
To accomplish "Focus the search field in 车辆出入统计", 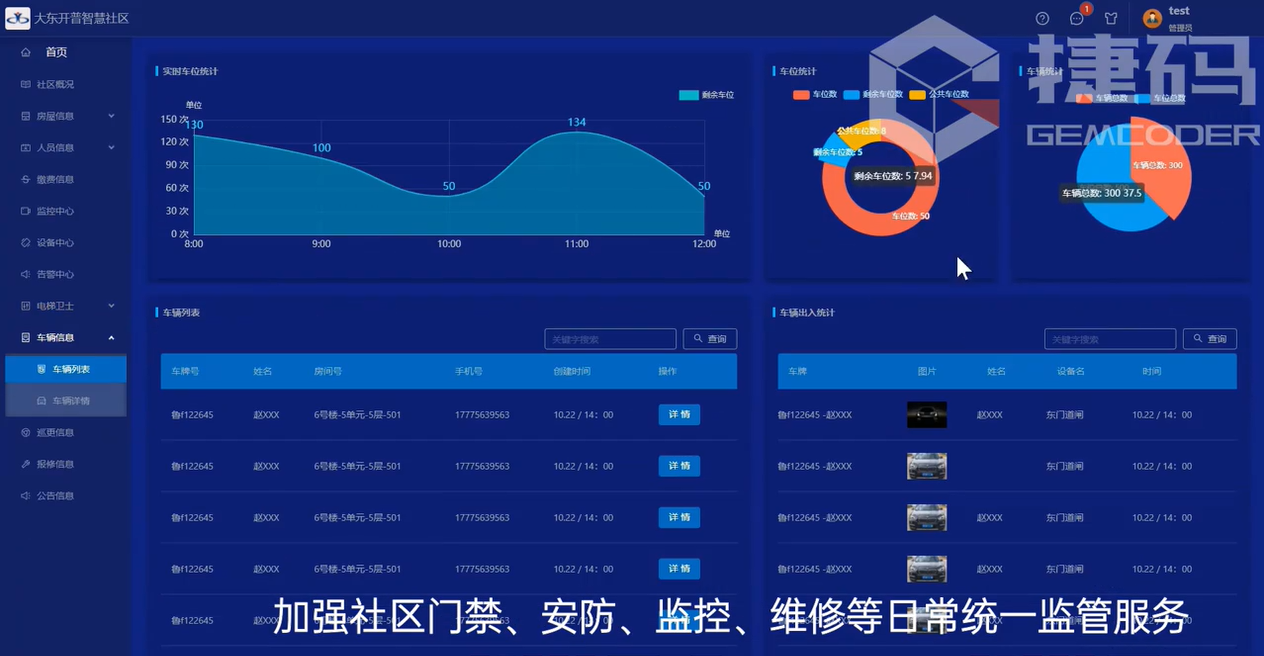I will [x=1109, y=339].
